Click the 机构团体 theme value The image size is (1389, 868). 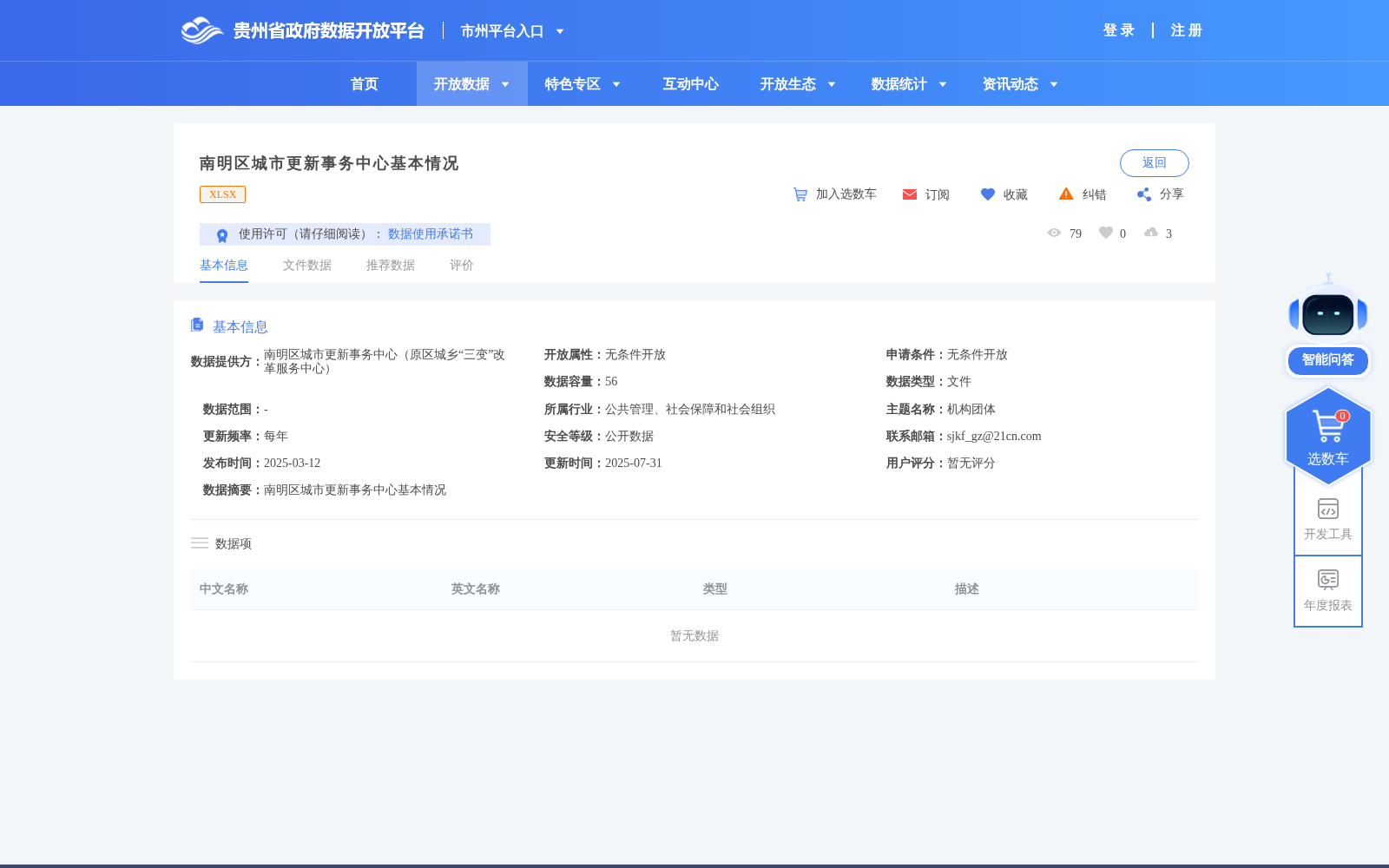click(971, 410)
